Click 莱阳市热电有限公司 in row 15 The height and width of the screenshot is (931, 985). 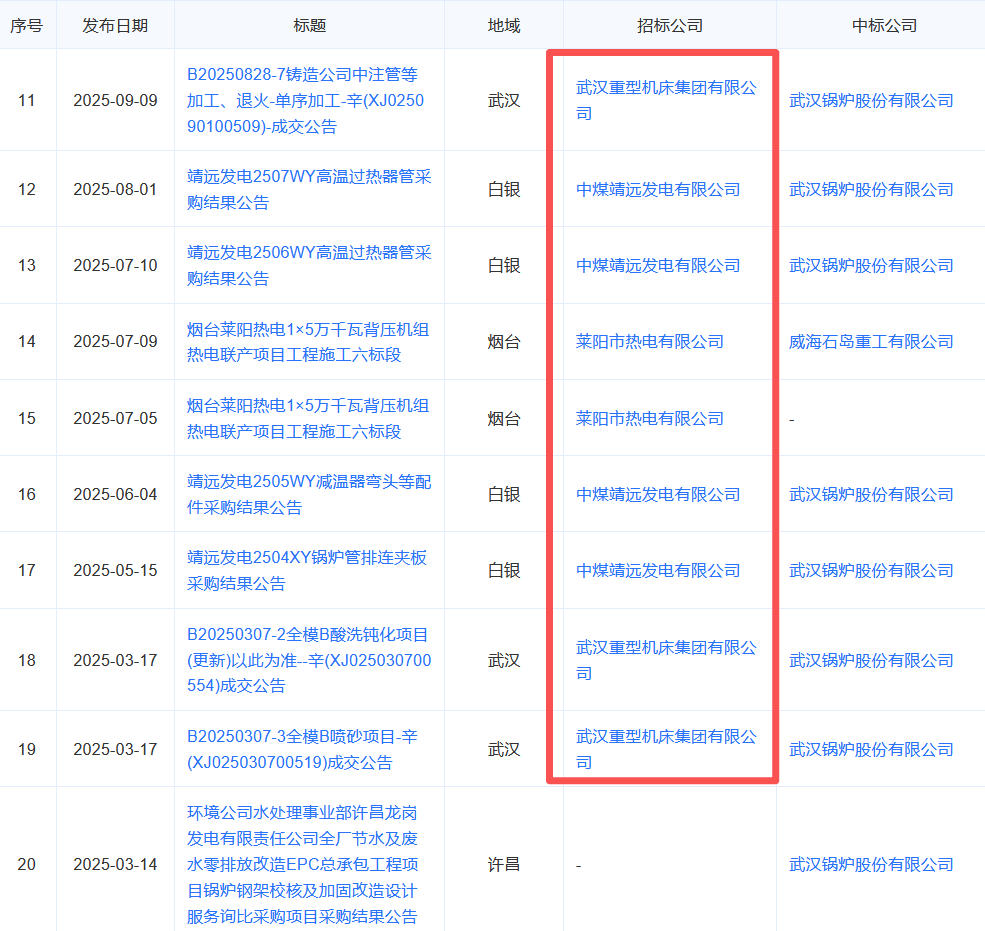pos(650,418)
